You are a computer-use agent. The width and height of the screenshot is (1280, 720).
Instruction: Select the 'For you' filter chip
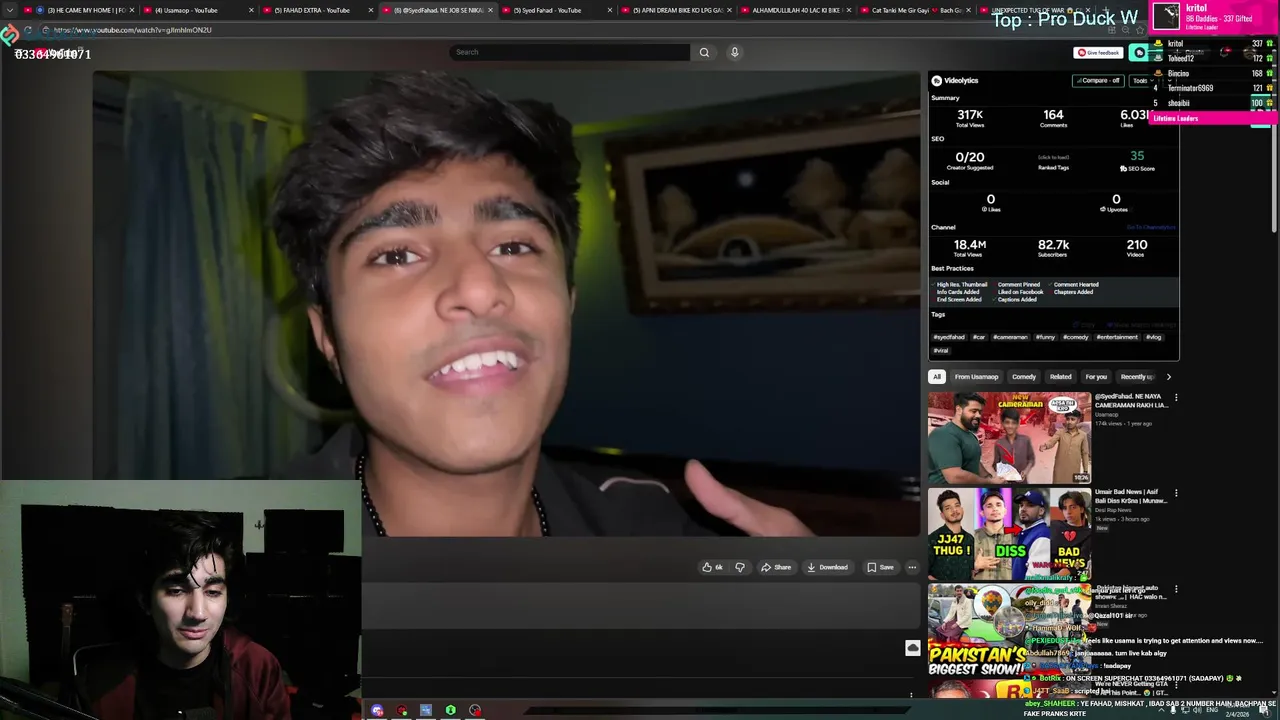pos(1096,377)
